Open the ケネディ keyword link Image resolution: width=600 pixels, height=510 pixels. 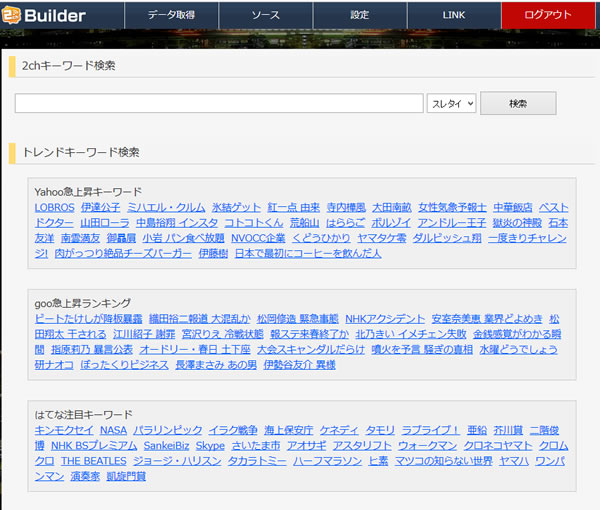[339, 430]
